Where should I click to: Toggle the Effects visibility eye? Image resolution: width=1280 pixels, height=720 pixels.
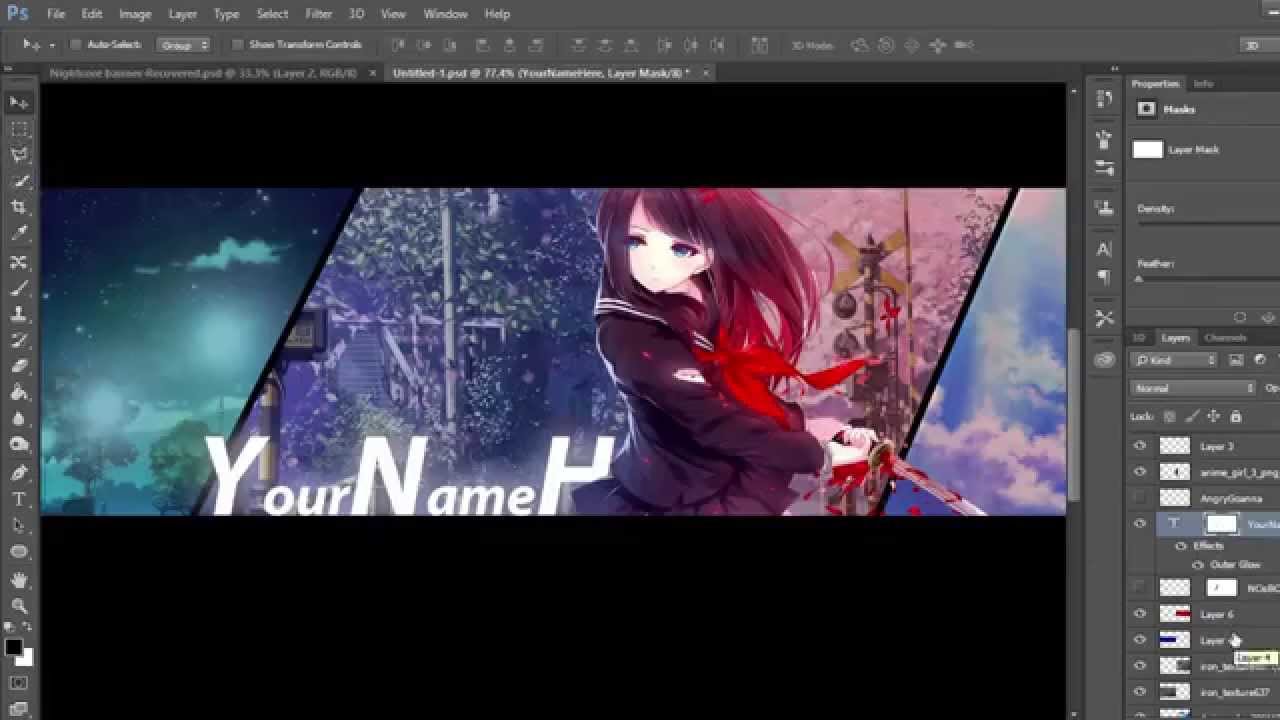[1181, 546]
